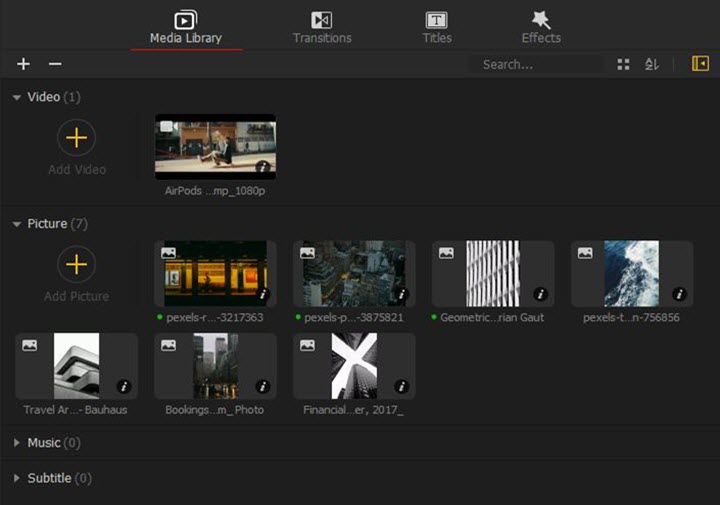720x505 pixels.
Task: Switch to the Titles tab
Action: click(x=436, y=27)
